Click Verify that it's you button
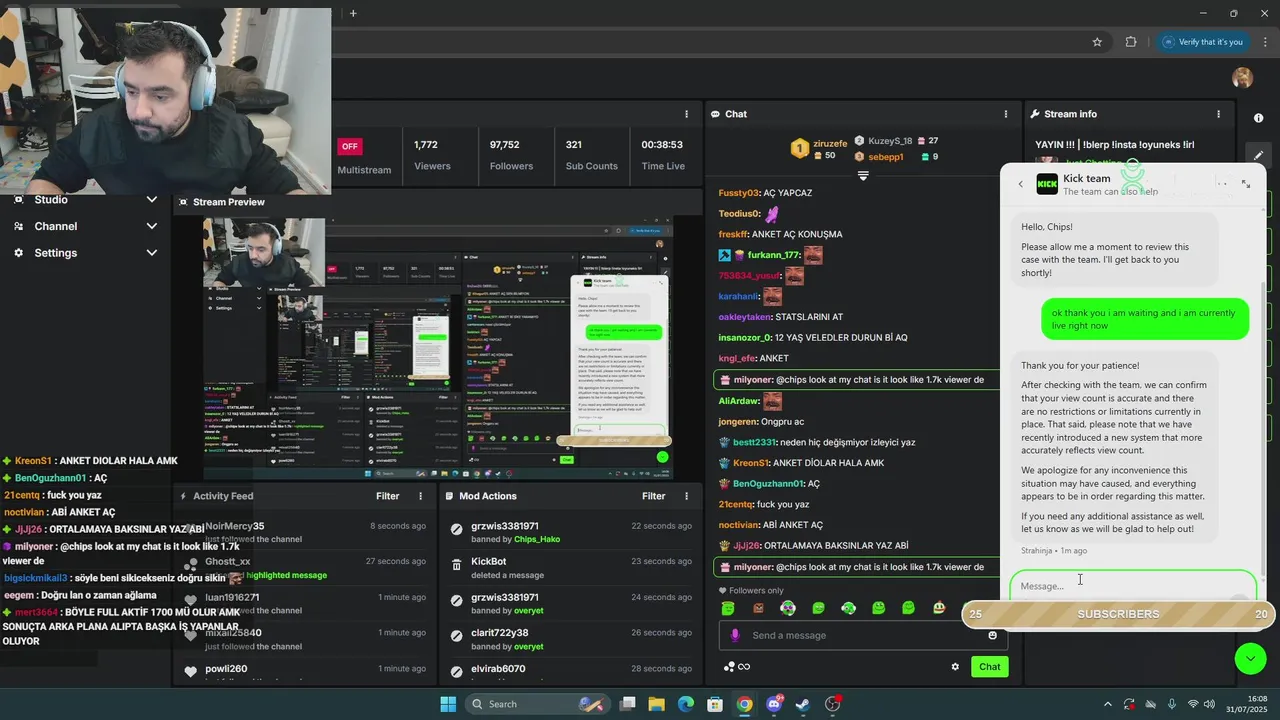Image resolution: width=1280 pixels, height=720 pixels. coord(1202,42)
